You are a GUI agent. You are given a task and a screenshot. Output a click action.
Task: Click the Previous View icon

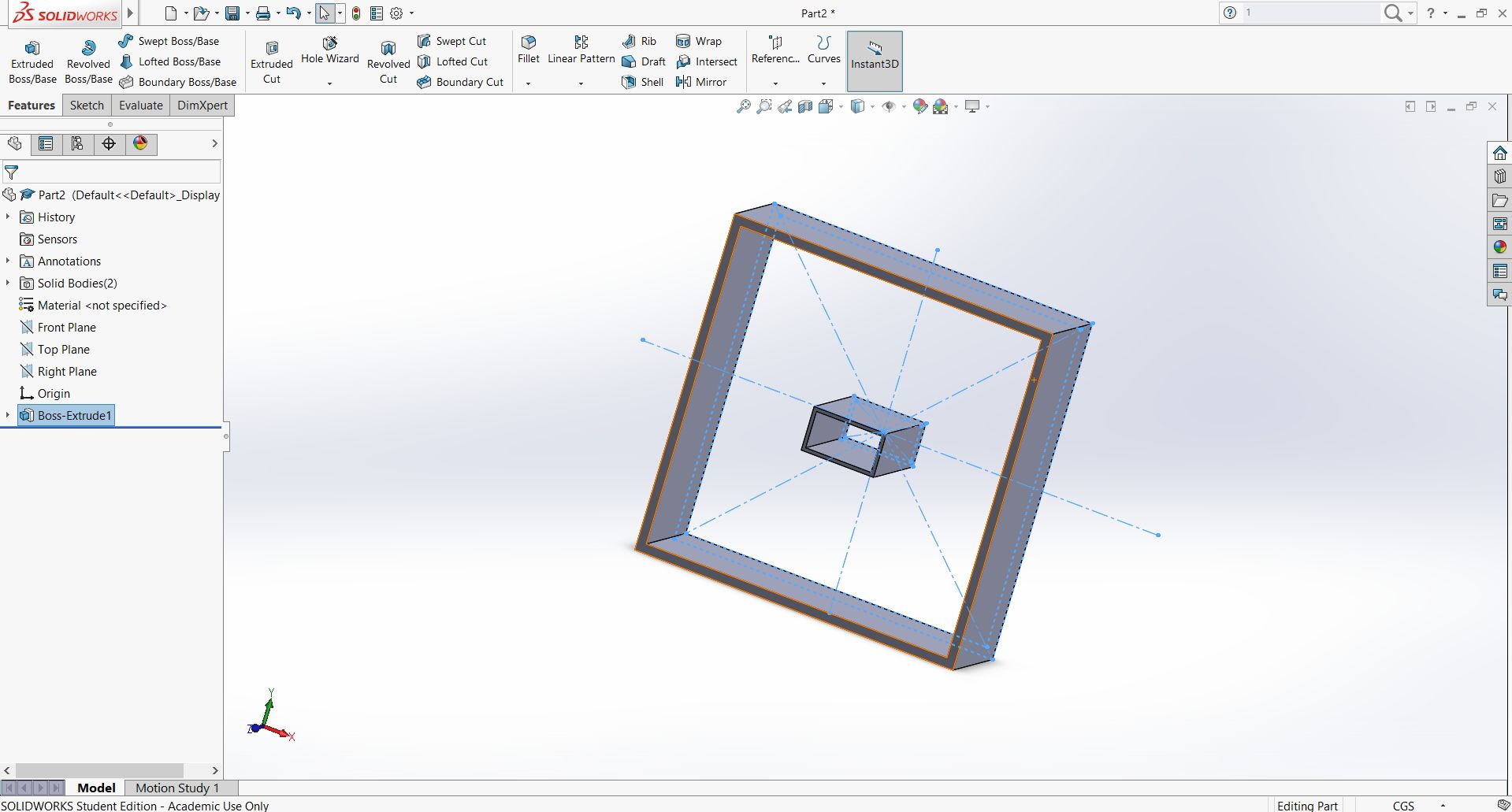click(785, 106)
